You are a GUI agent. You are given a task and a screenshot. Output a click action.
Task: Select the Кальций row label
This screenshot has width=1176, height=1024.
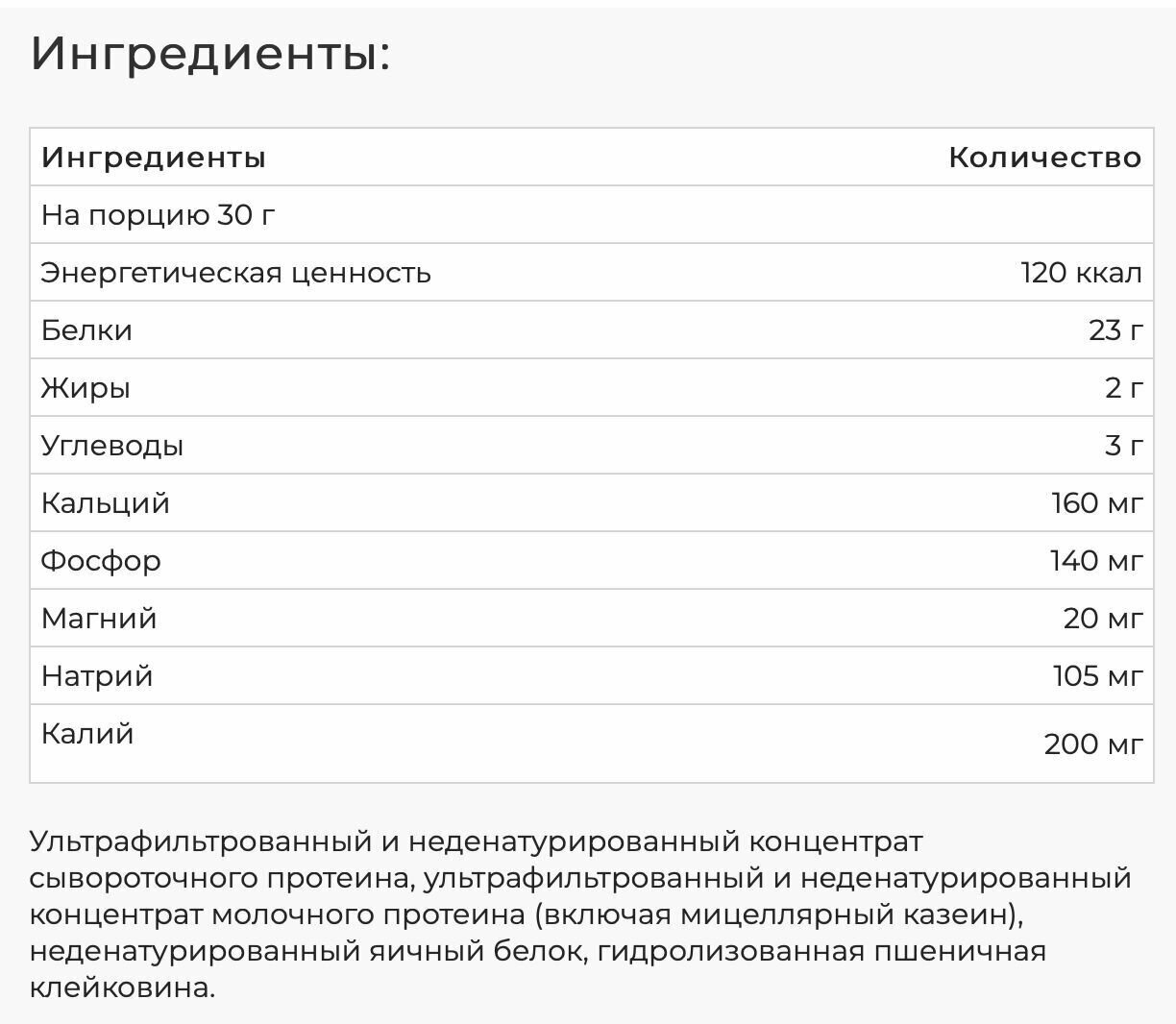click(105, 503)
